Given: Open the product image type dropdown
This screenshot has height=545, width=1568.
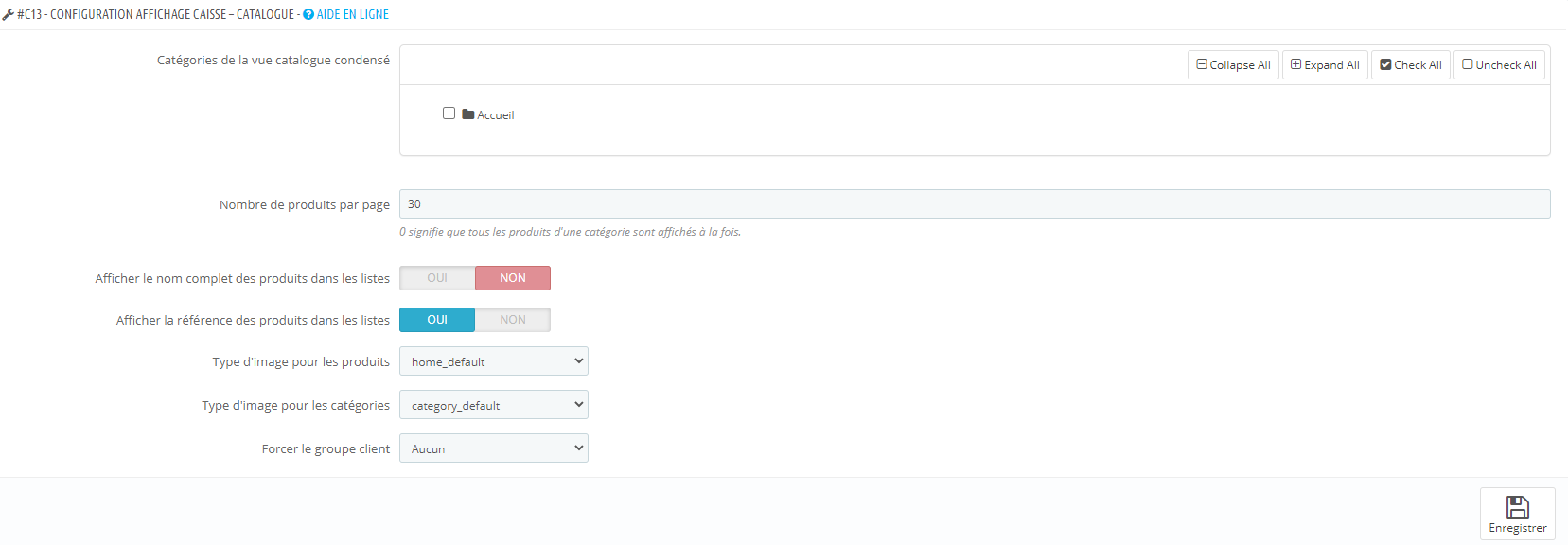Looking at the screenshot, I should 494,361.
